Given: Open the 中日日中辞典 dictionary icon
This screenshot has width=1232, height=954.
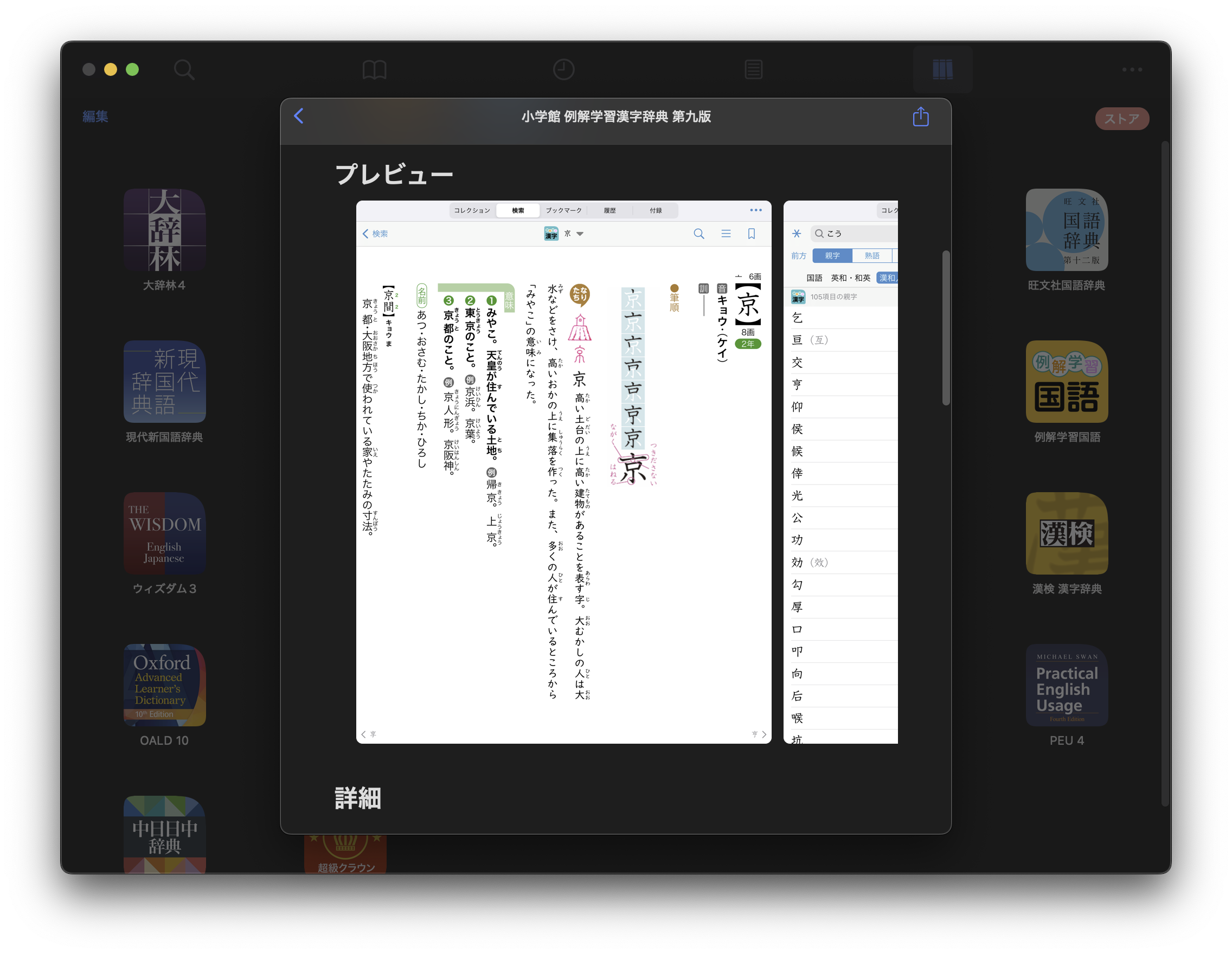Looking at the screenshot, I should point(164,834).
